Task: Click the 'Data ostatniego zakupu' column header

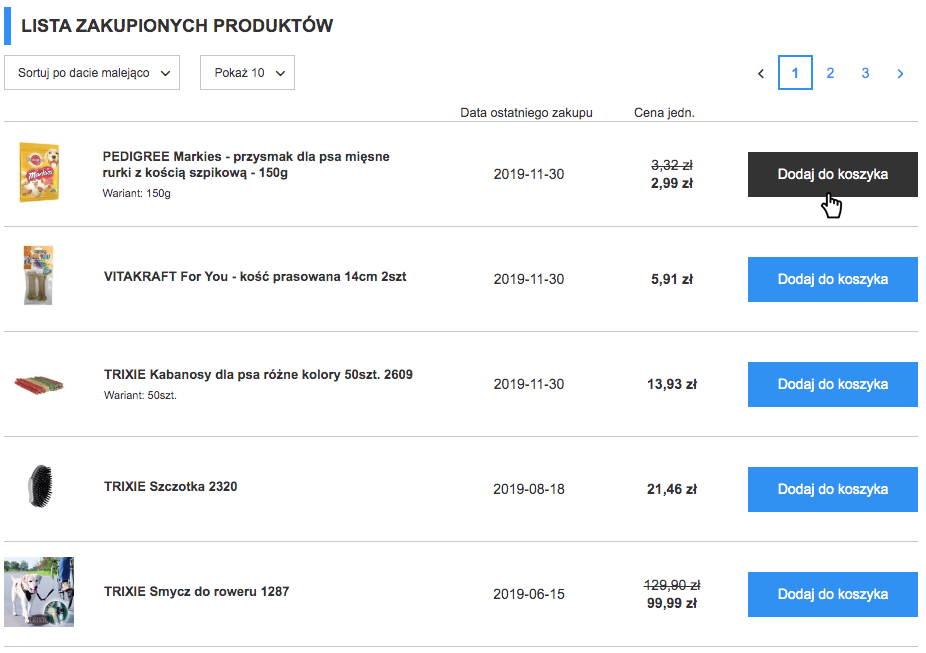Action: (x=526, y=113)
